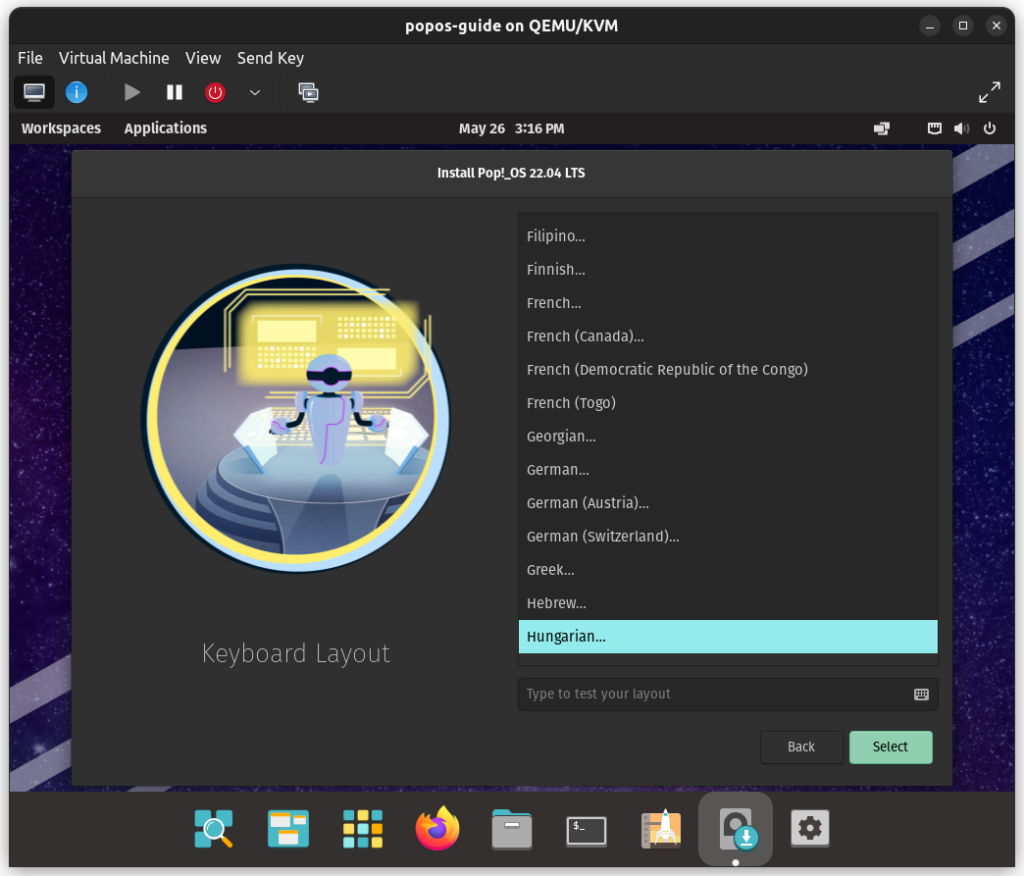Select the Greek... keyboard layout
1024x876 pixels.
(728, 569)
